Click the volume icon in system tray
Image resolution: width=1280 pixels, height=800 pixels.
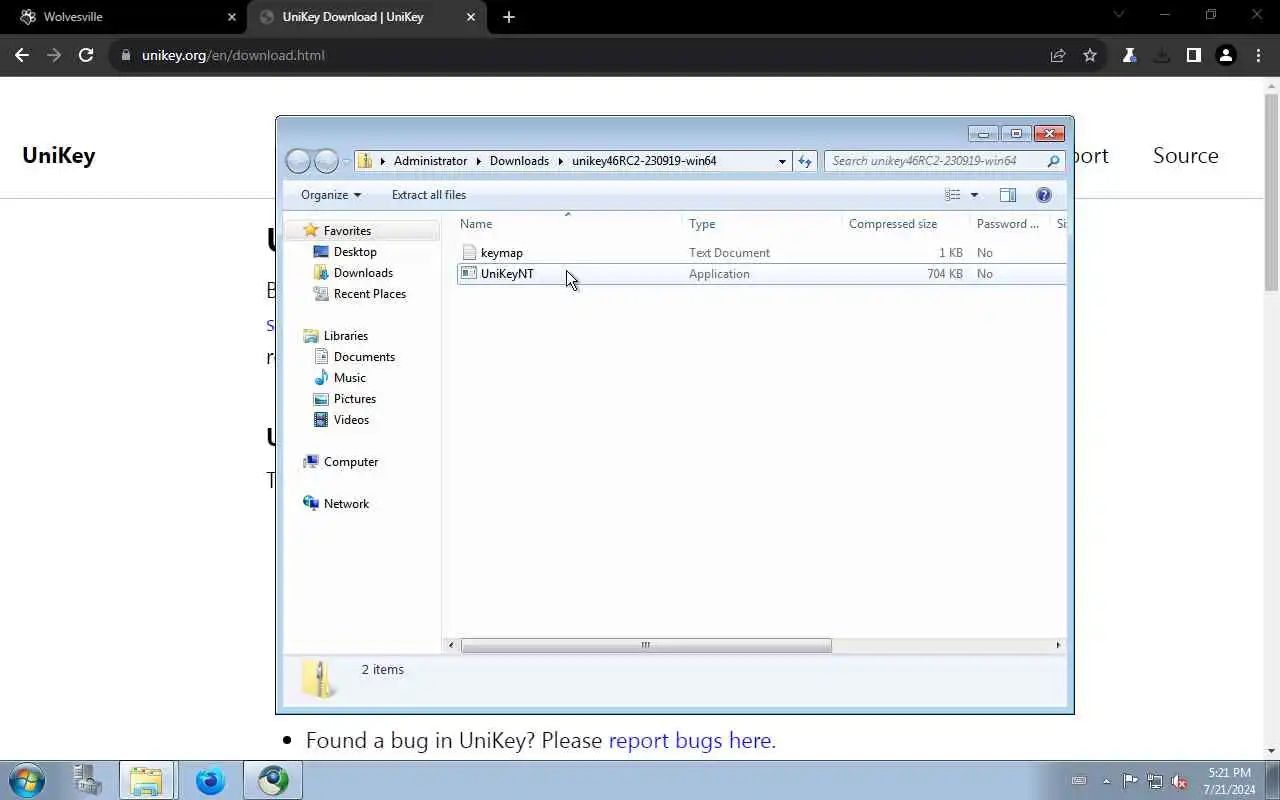click(x=1179, y=781)
